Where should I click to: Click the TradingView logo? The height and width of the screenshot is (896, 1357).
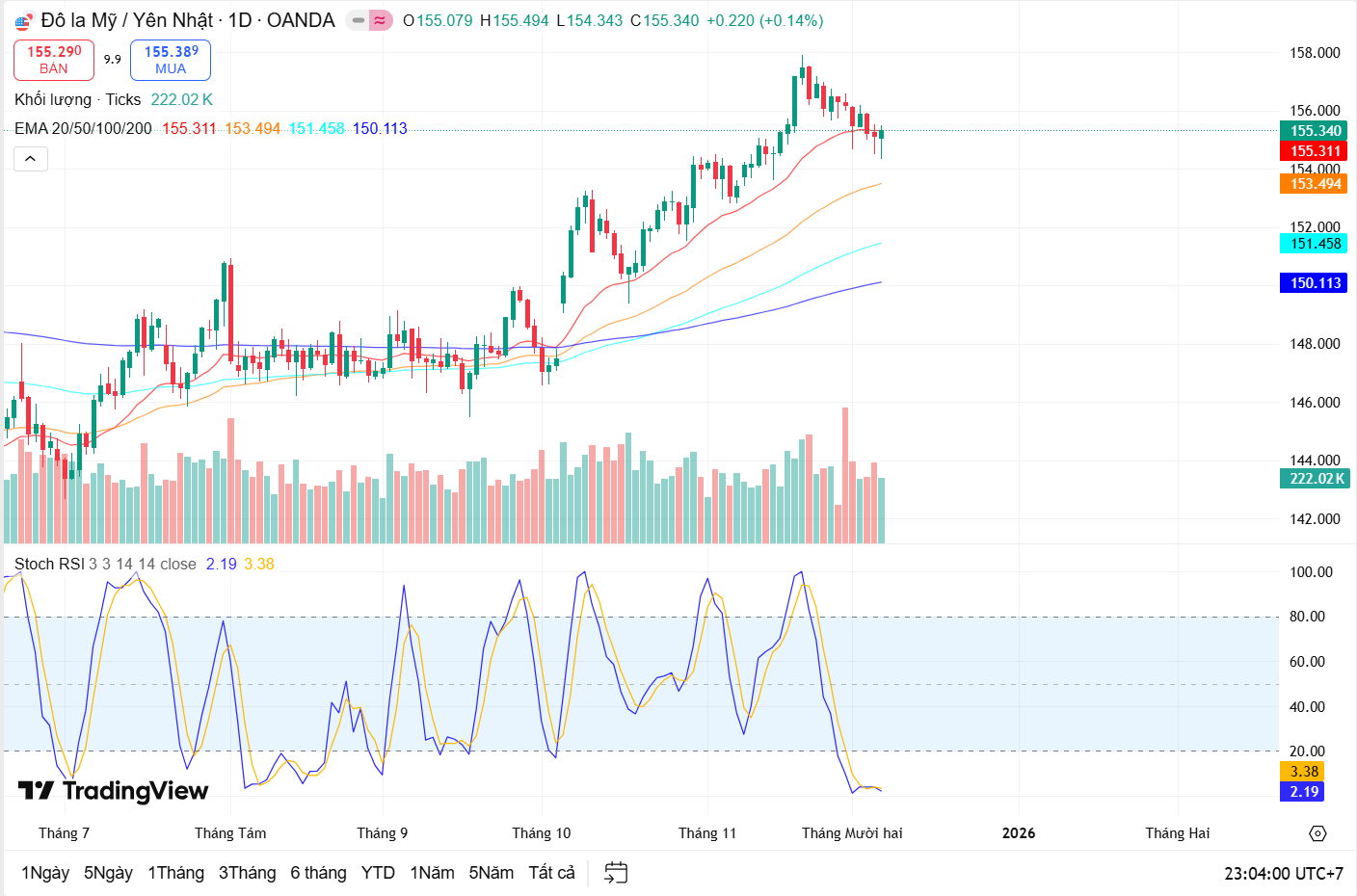pyautogui.click(x=113, y=791)
